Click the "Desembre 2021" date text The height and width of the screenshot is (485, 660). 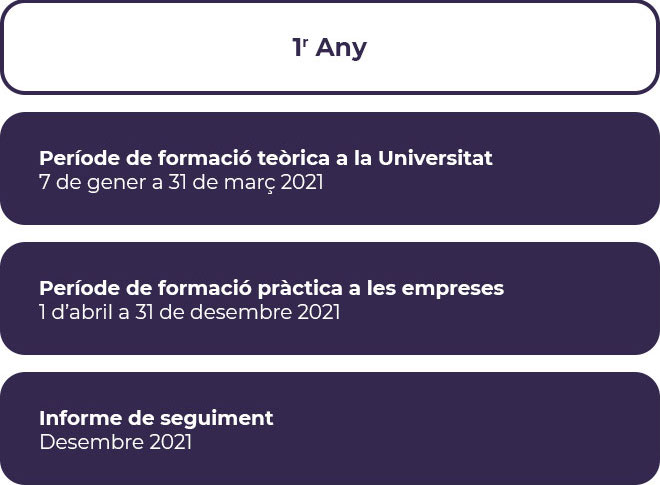tap(115, 442)
